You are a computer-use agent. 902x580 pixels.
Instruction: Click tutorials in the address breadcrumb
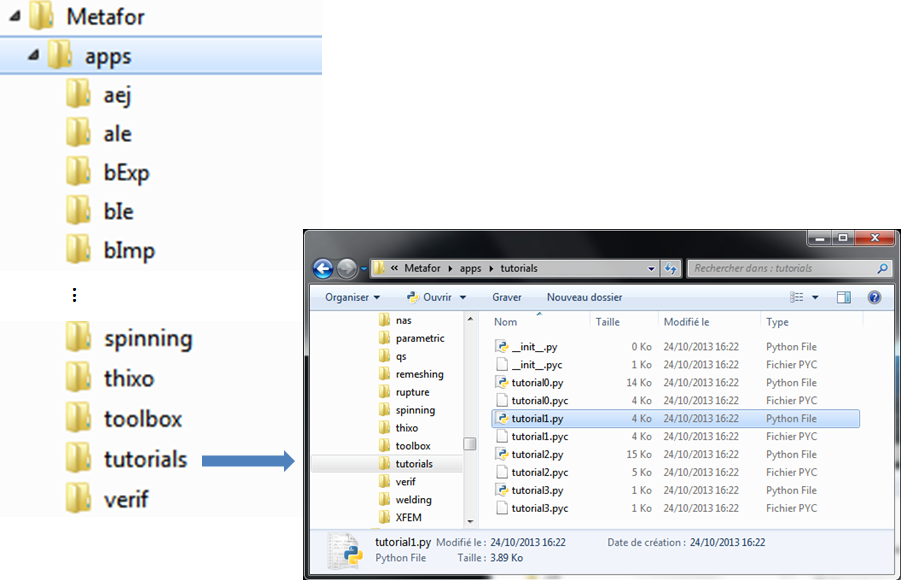click(519, 269)
